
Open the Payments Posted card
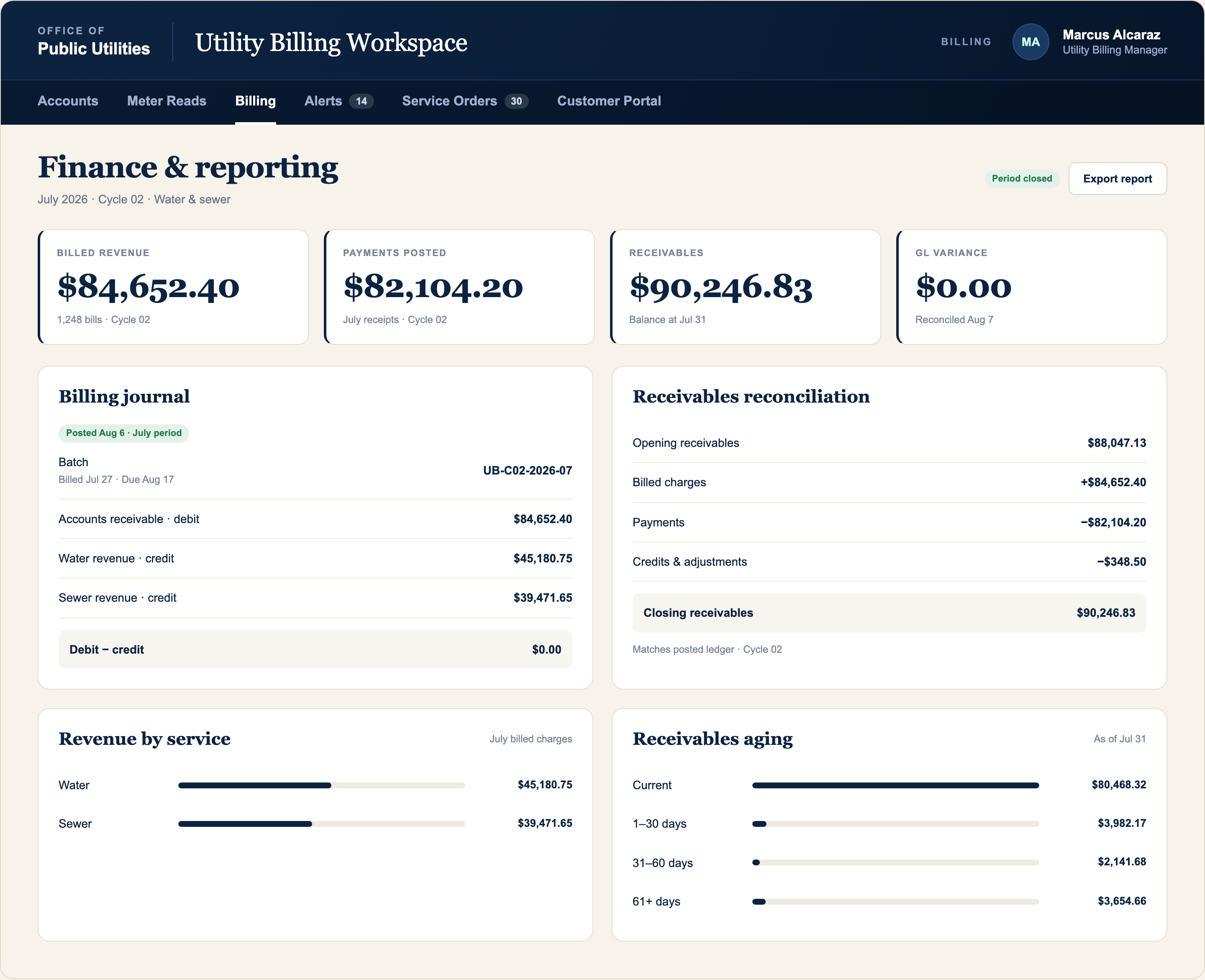pos(459,287)
